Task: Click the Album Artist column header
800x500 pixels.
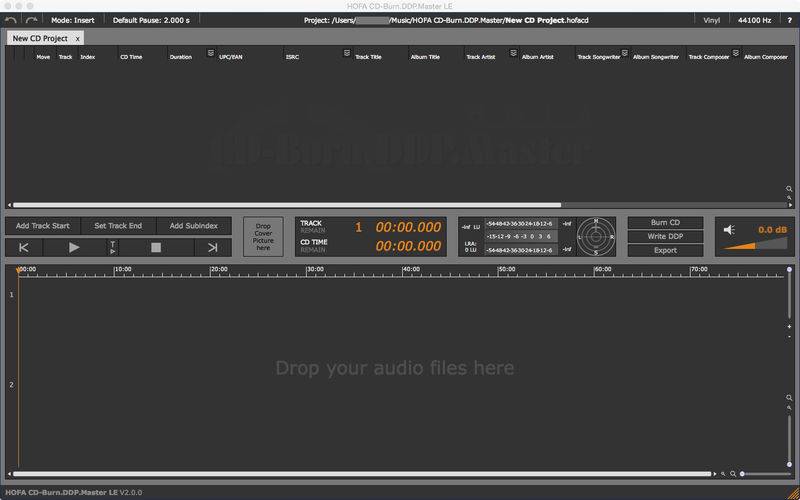Action: 537,57
